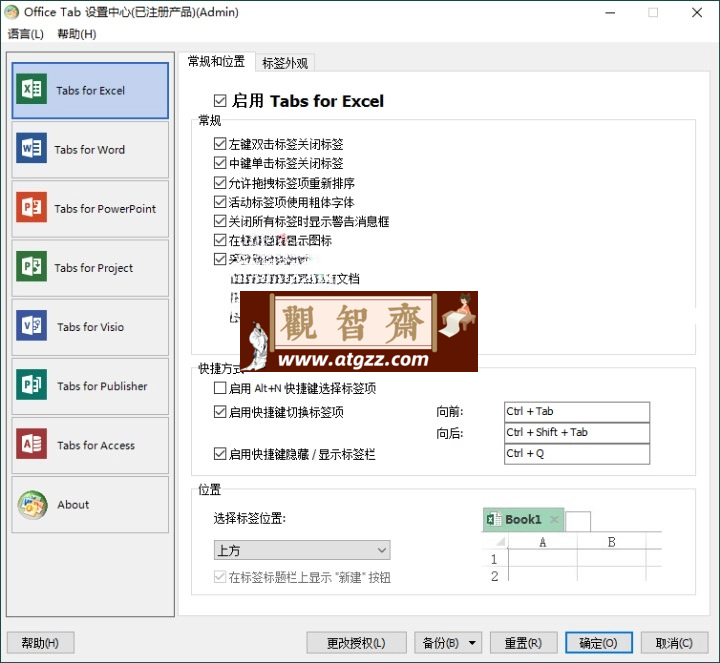This screenshot has height=663, width=720.
Task: Select the Word icon in sidebar
Action: pos(31,148)
